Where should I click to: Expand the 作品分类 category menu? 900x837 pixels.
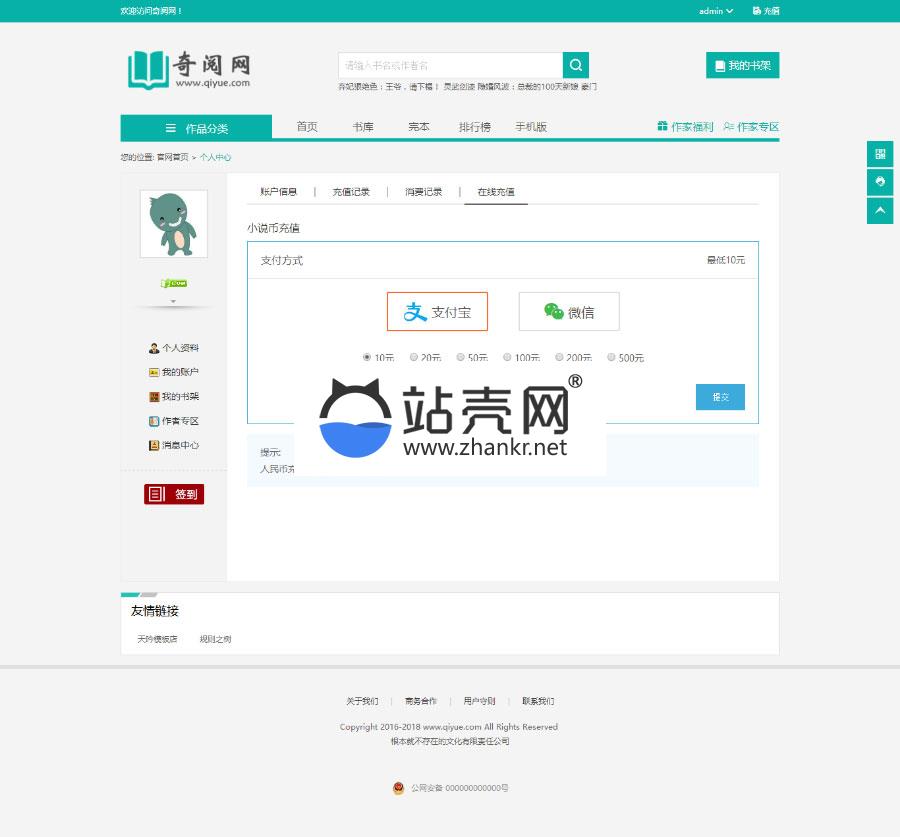click(x=196, y=128)
